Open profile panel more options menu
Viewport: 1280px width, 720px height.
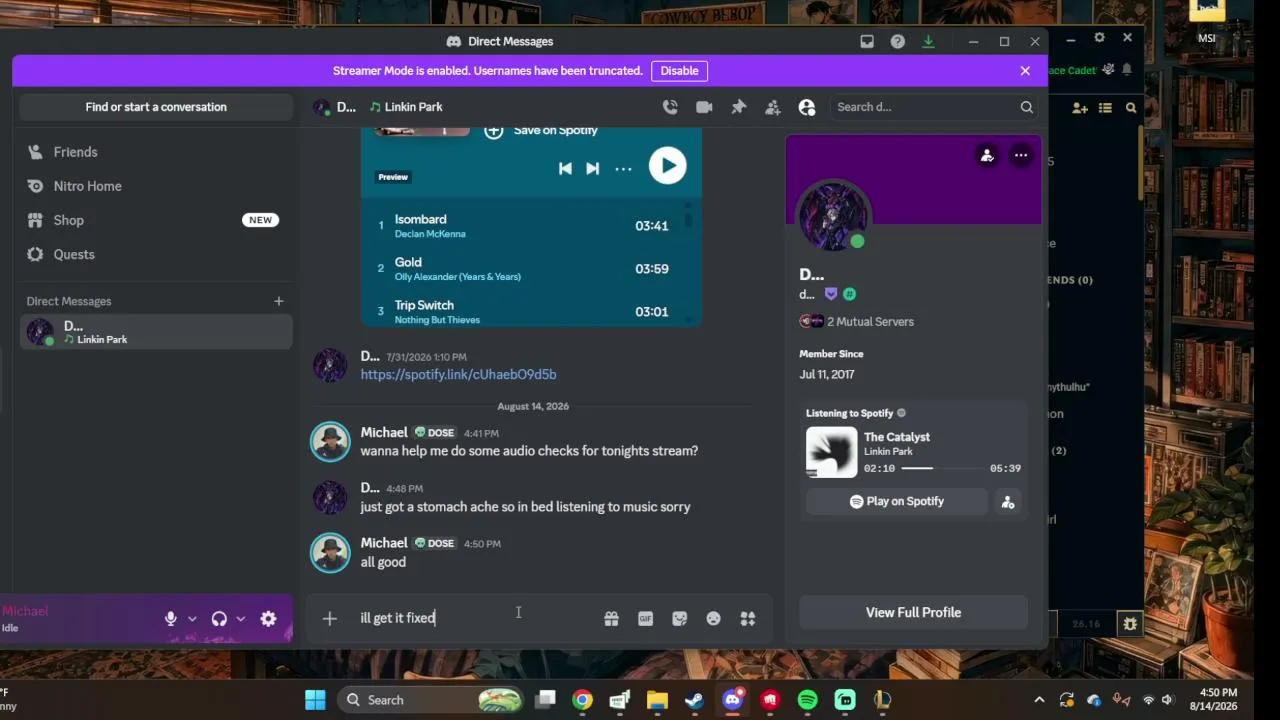coord(1021,155)
